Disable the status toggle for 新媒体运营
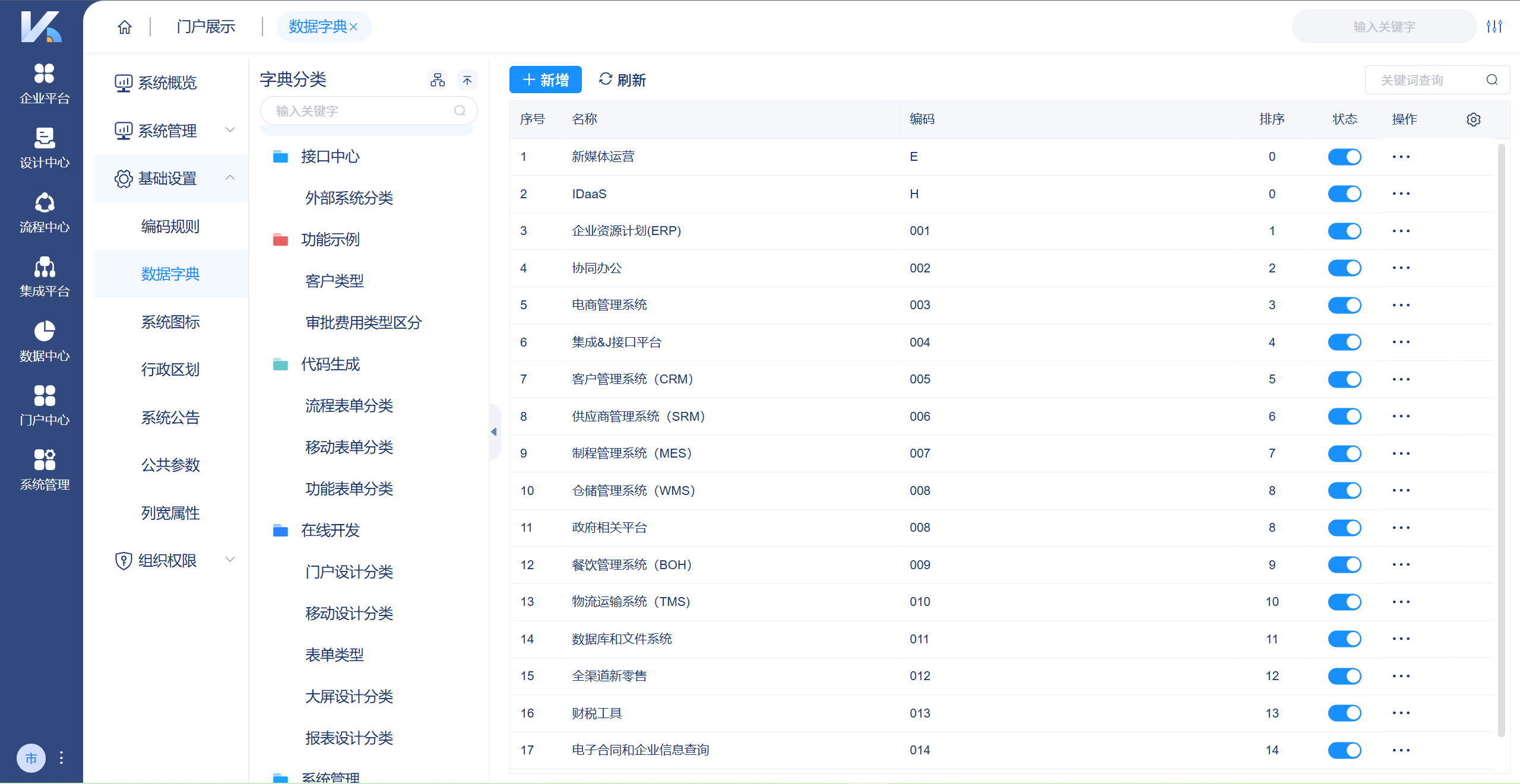Image resolution: width=1520 pixels, height=784 pixels. pos(1345,156)
